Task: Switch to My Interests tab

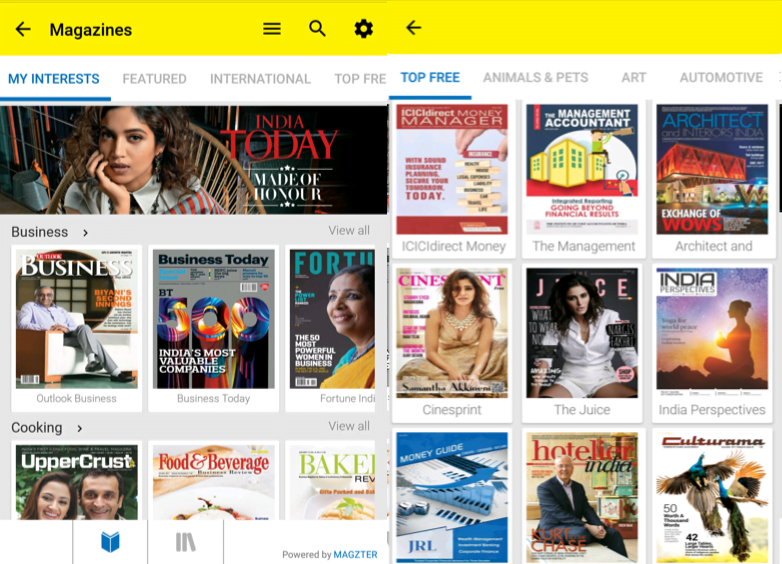Action: tap(54, 79)
